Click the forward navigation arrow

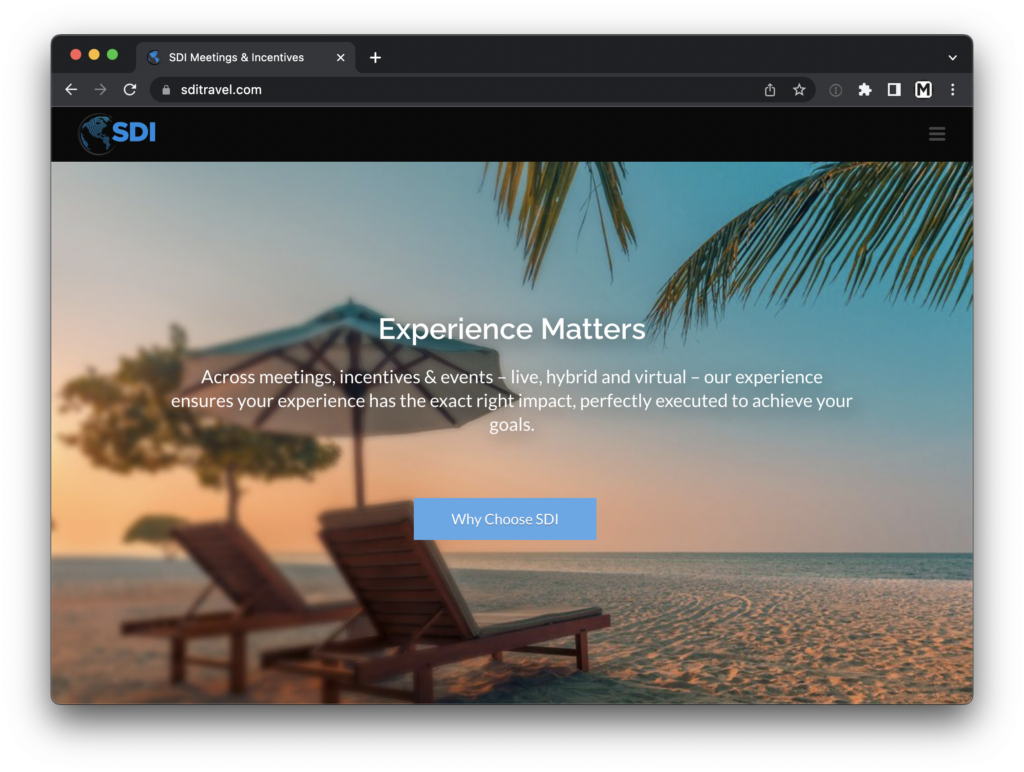tap(100, 89)
